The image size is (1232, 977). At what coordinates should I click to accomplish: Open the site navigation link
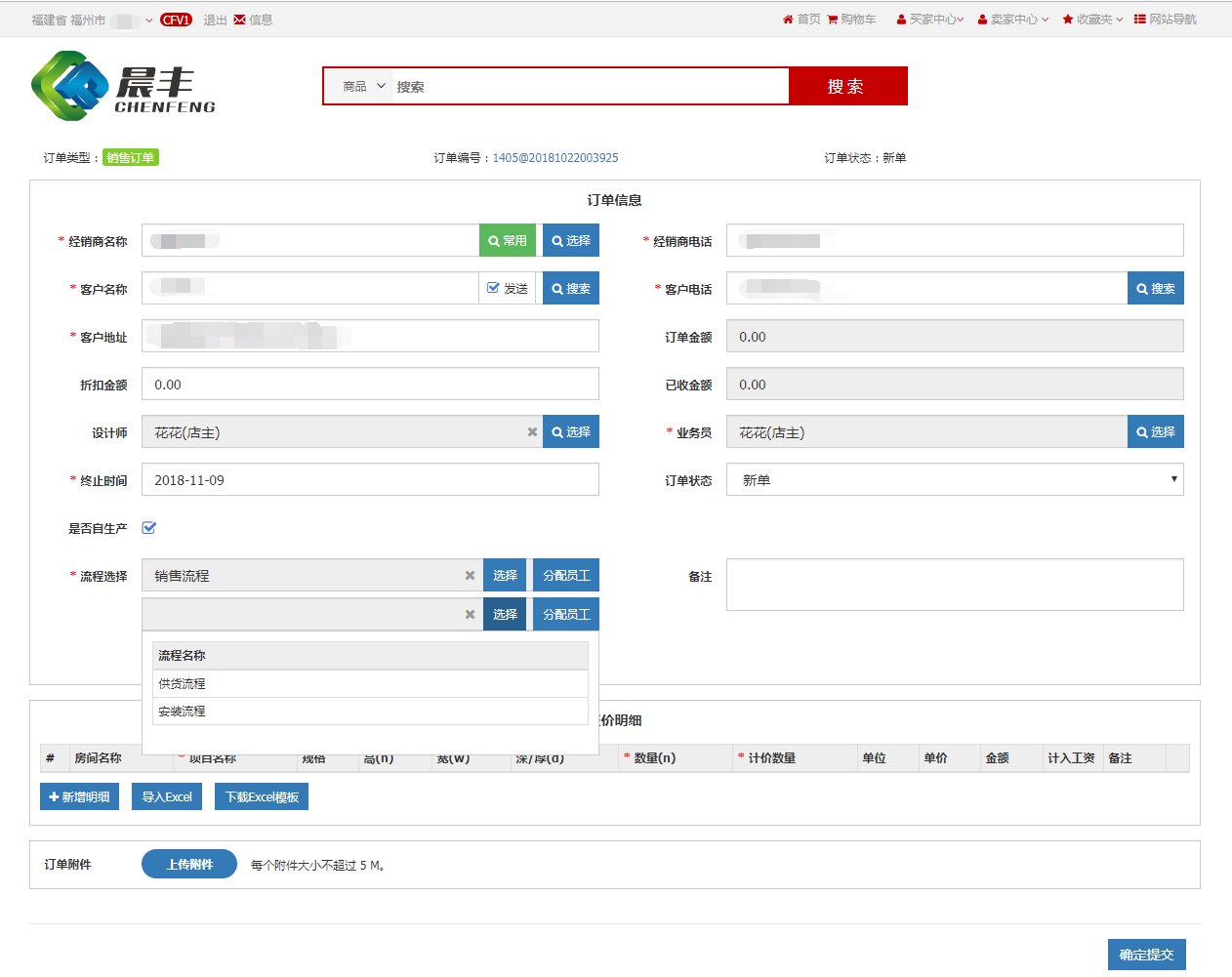click(x=1165, y=20)
